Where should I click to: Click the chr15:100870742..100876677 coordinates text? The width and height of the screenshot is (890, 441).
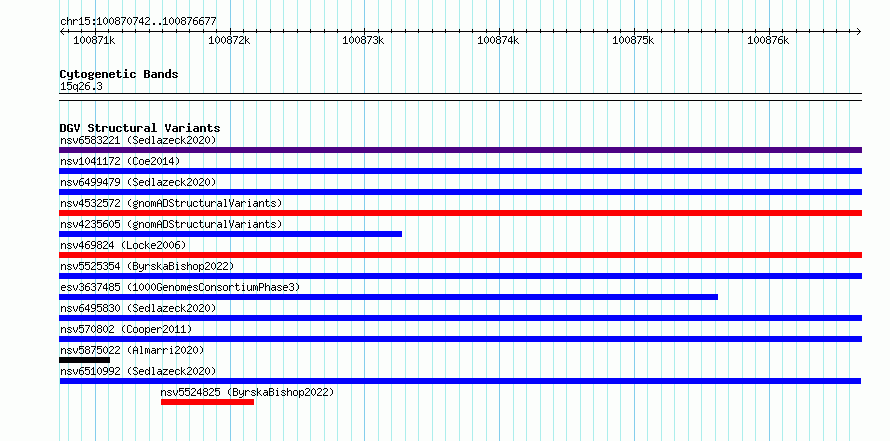[138, 22]
